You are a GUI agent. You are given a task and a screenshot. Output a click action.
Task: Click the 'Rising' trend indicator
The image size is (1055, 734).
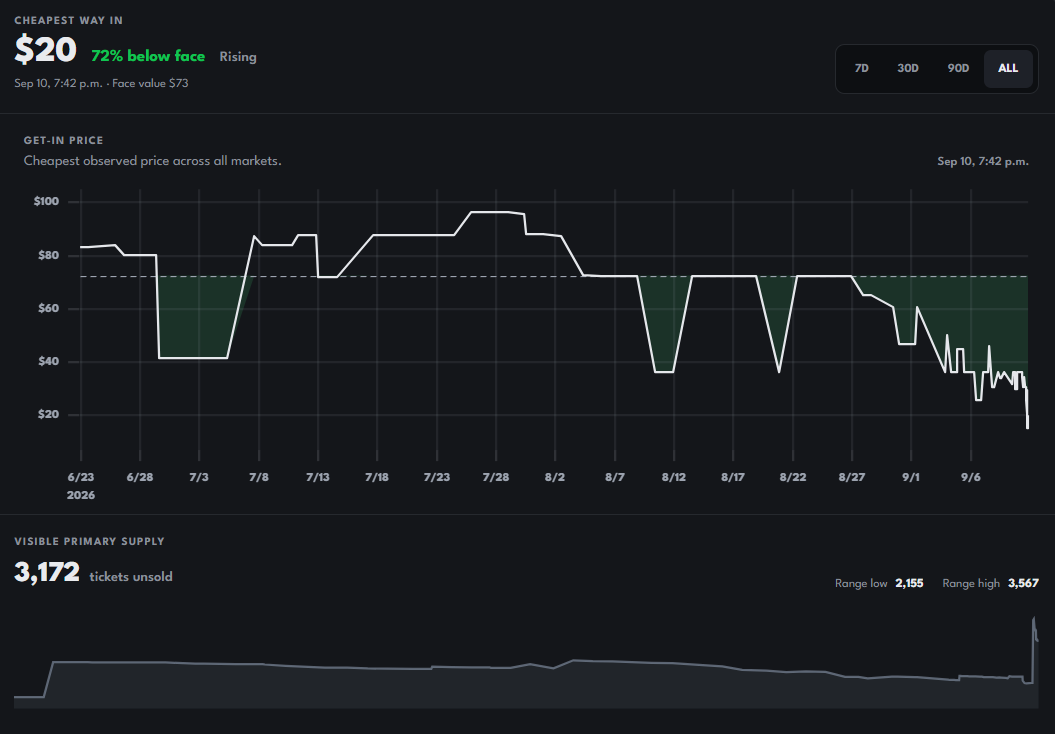[238, 57]
